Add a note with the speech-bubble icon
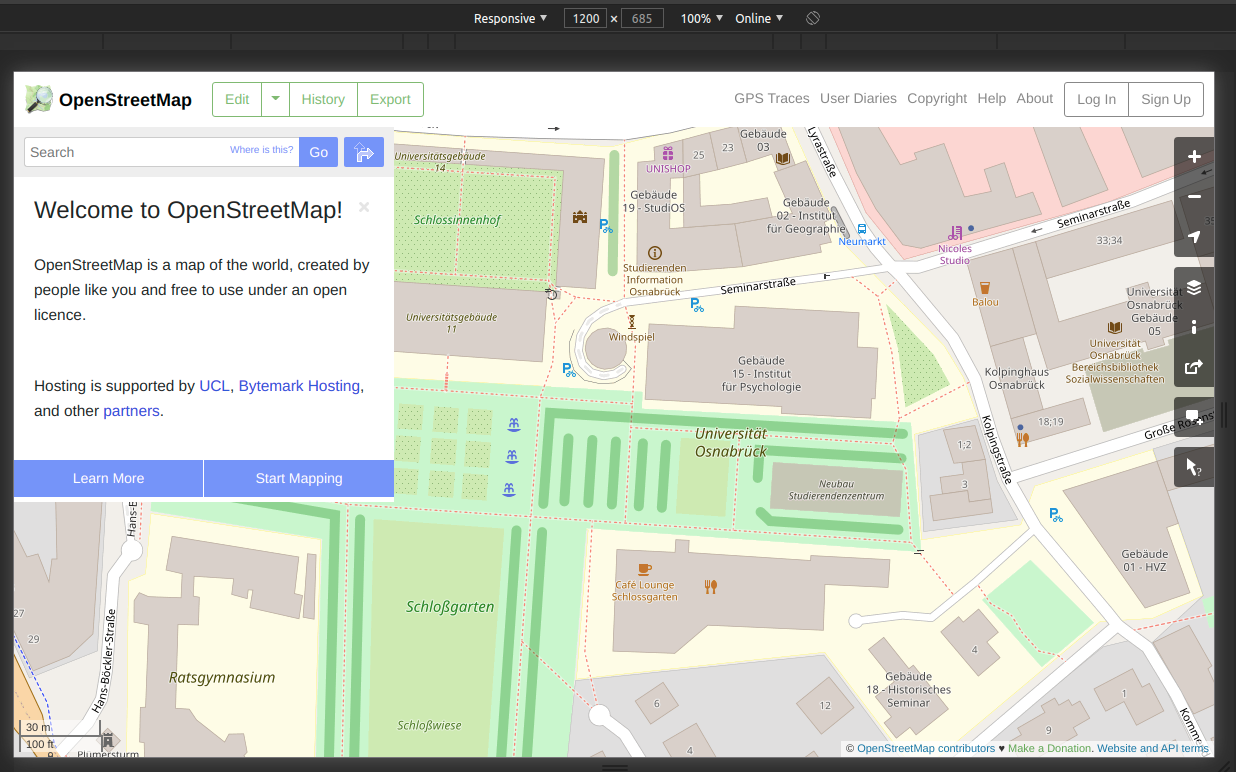The width and height of the screenshot is (1236, 772). coord(1194,417)
